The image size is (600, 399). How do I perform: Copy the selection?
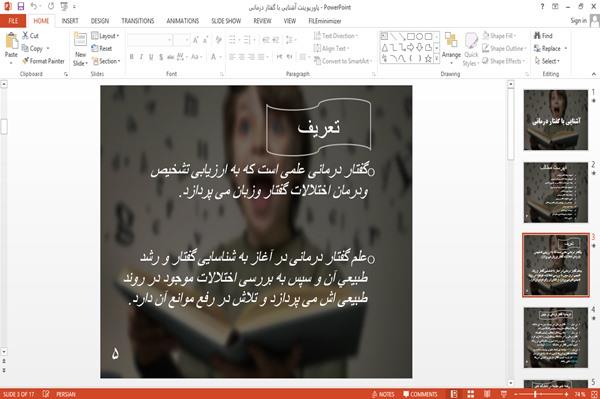pos(33,49)
